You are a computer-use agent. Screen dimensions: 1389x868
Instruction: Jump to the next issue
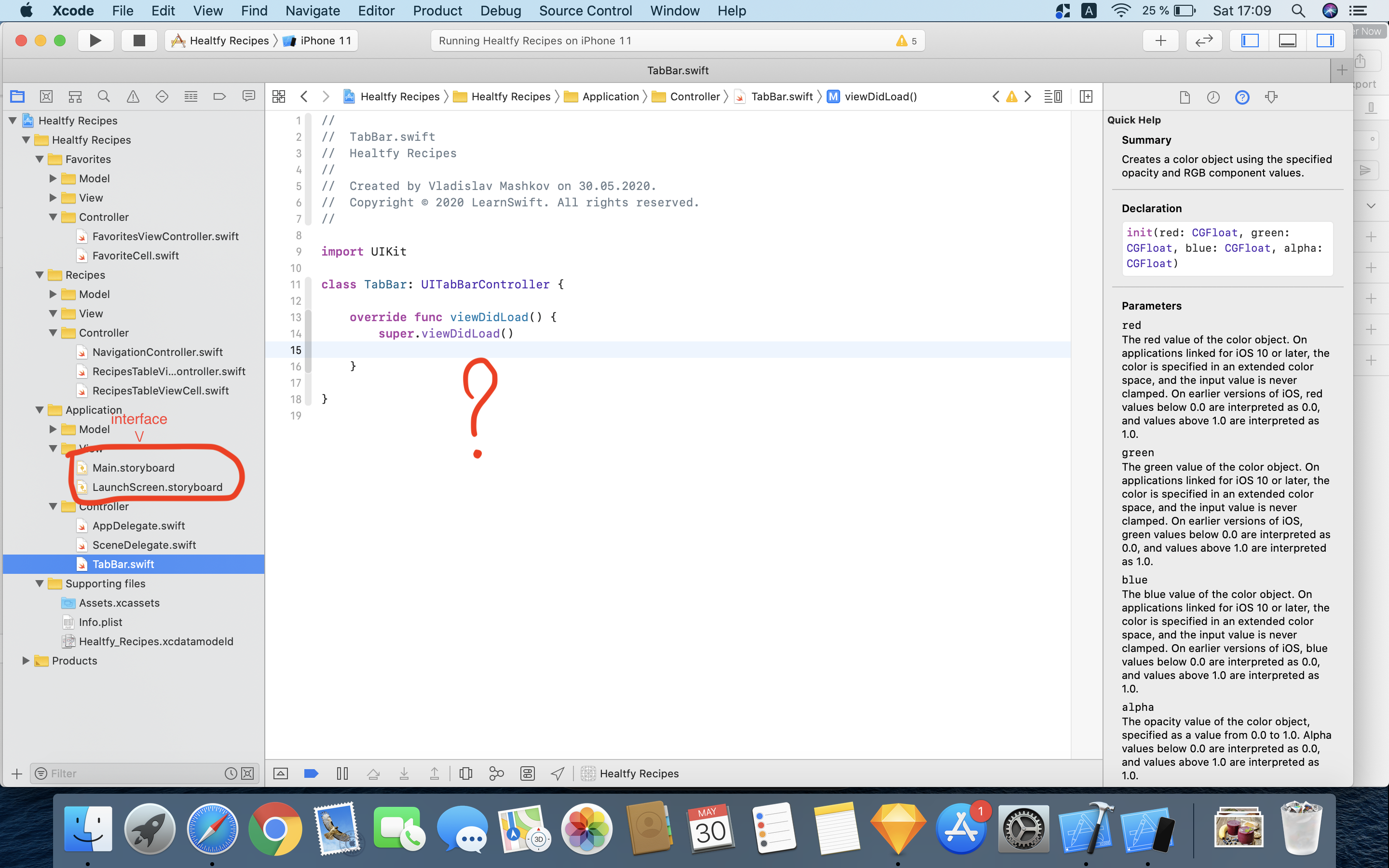pos(1028,96)
